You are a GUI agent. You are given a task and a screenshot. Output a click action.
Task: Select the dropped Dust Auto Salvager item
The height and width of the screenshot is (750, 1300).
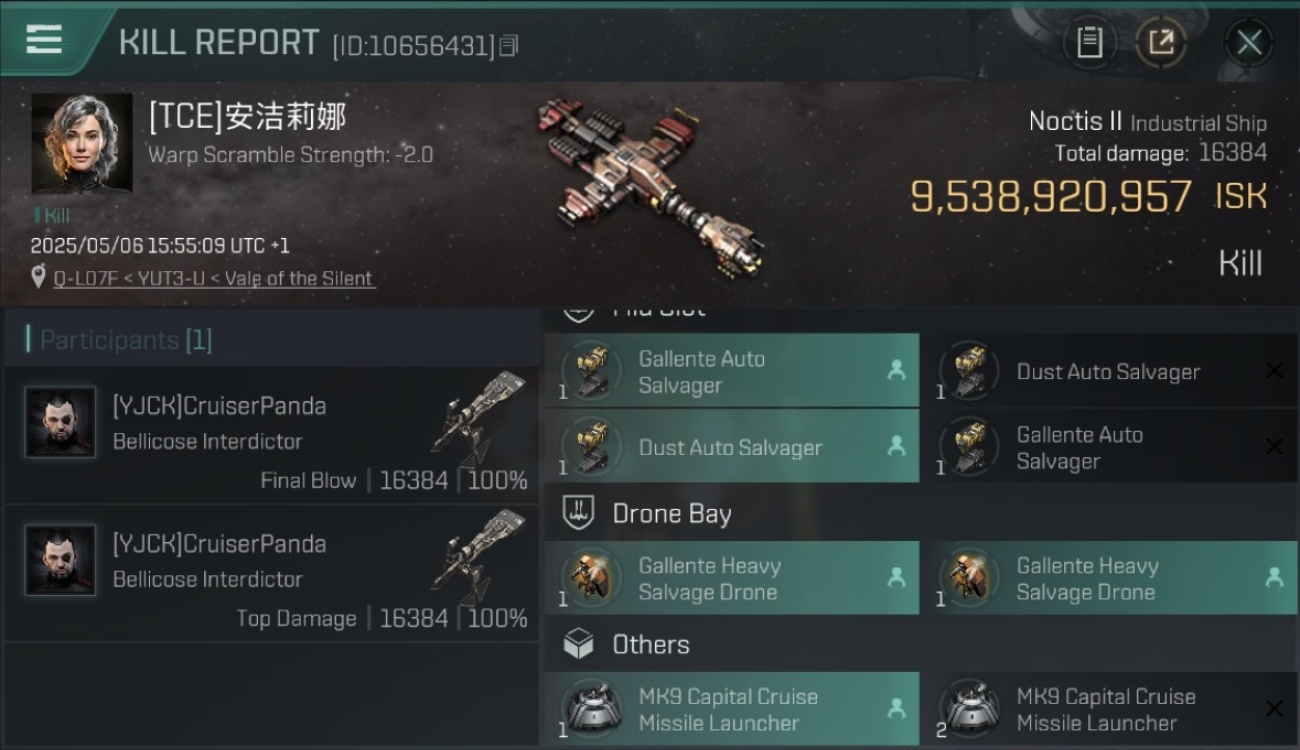point(732,447)
